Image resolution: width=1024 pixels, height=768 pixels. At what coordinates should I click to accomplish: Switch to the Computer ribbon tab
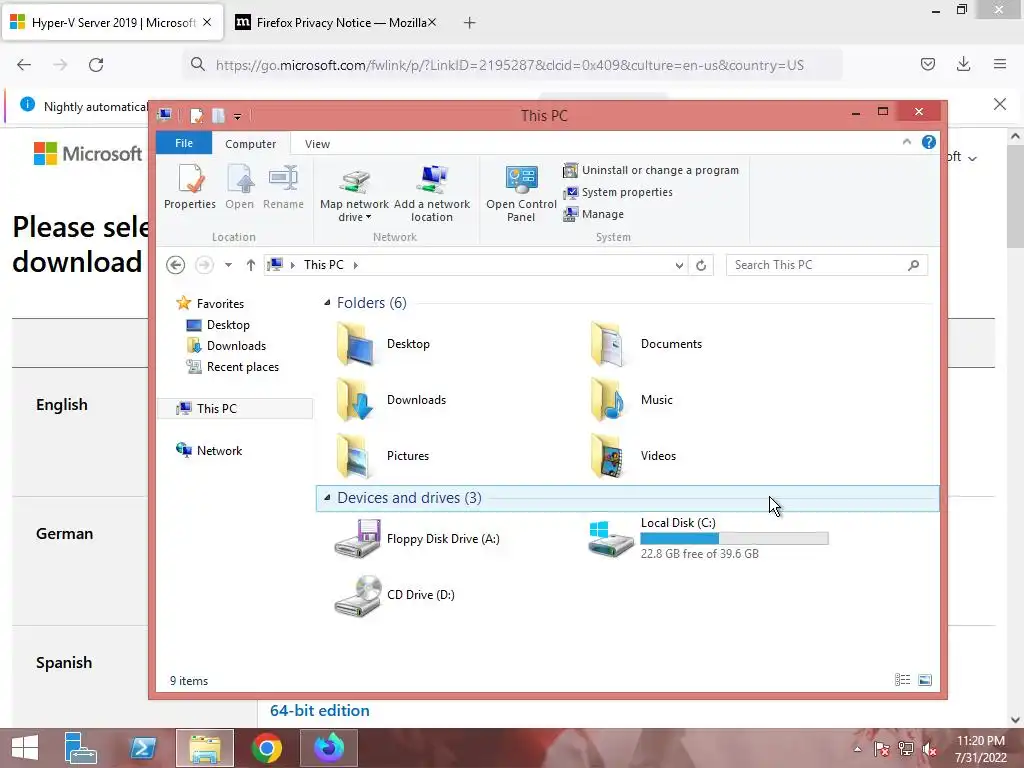[x=250, y=144]
